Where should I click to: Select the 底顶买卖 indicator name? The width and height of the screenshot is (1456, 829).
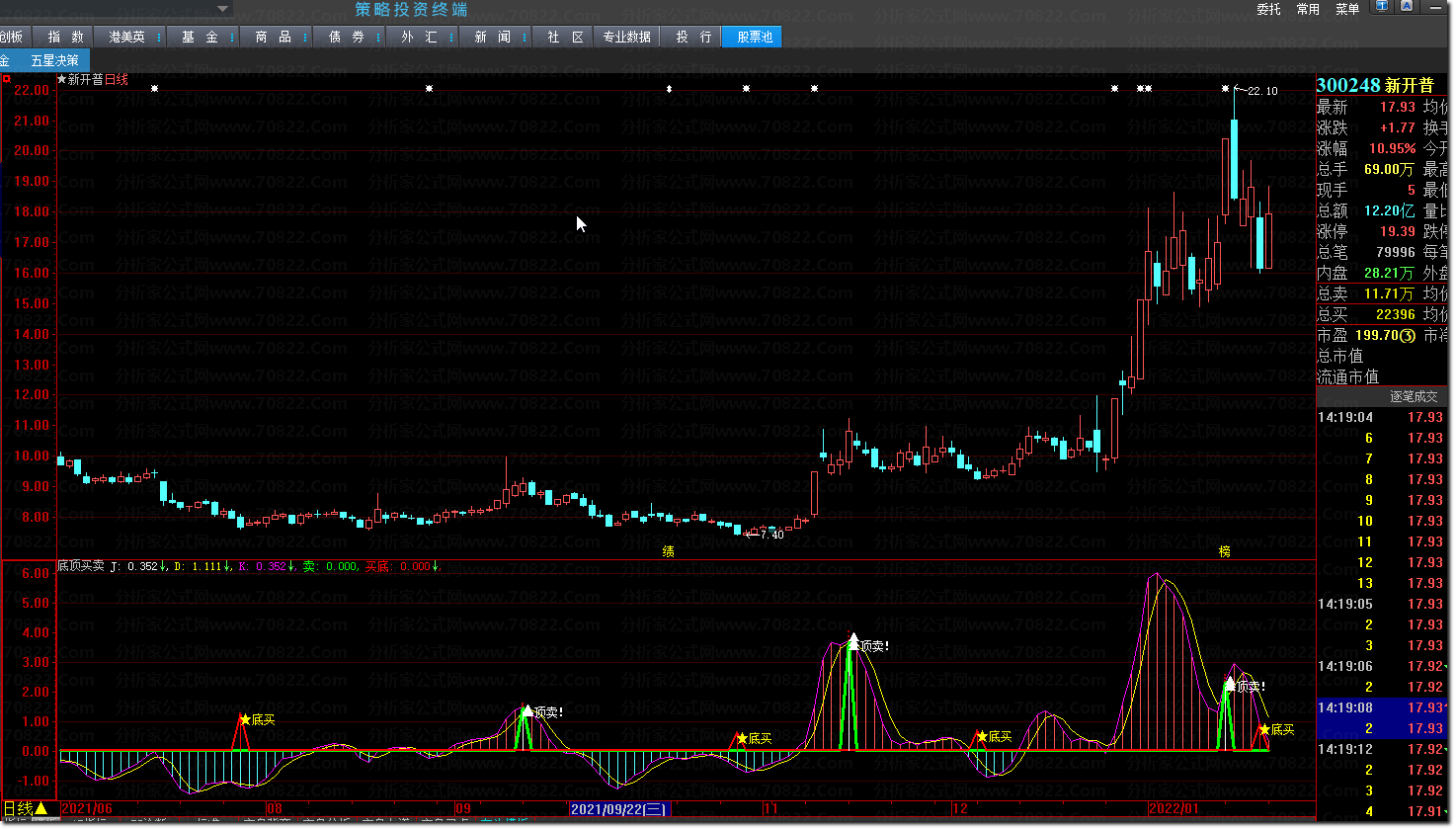point(81,566)
